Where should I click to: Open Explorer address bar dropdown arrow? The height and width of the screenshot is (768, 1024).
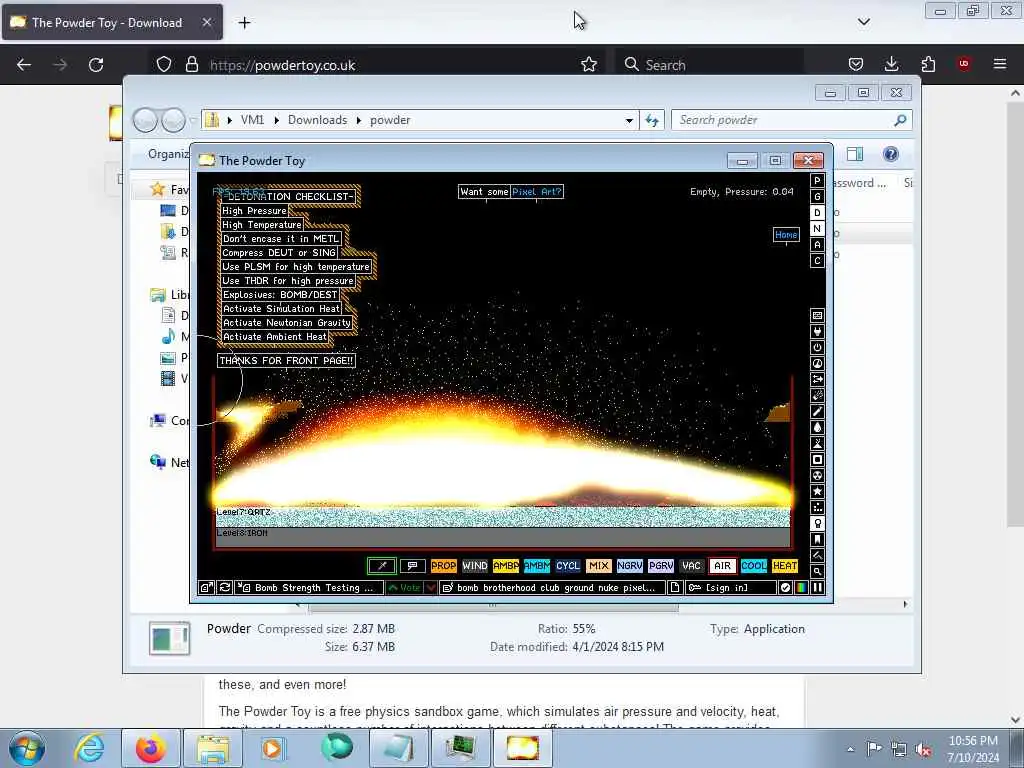(629, 120)
